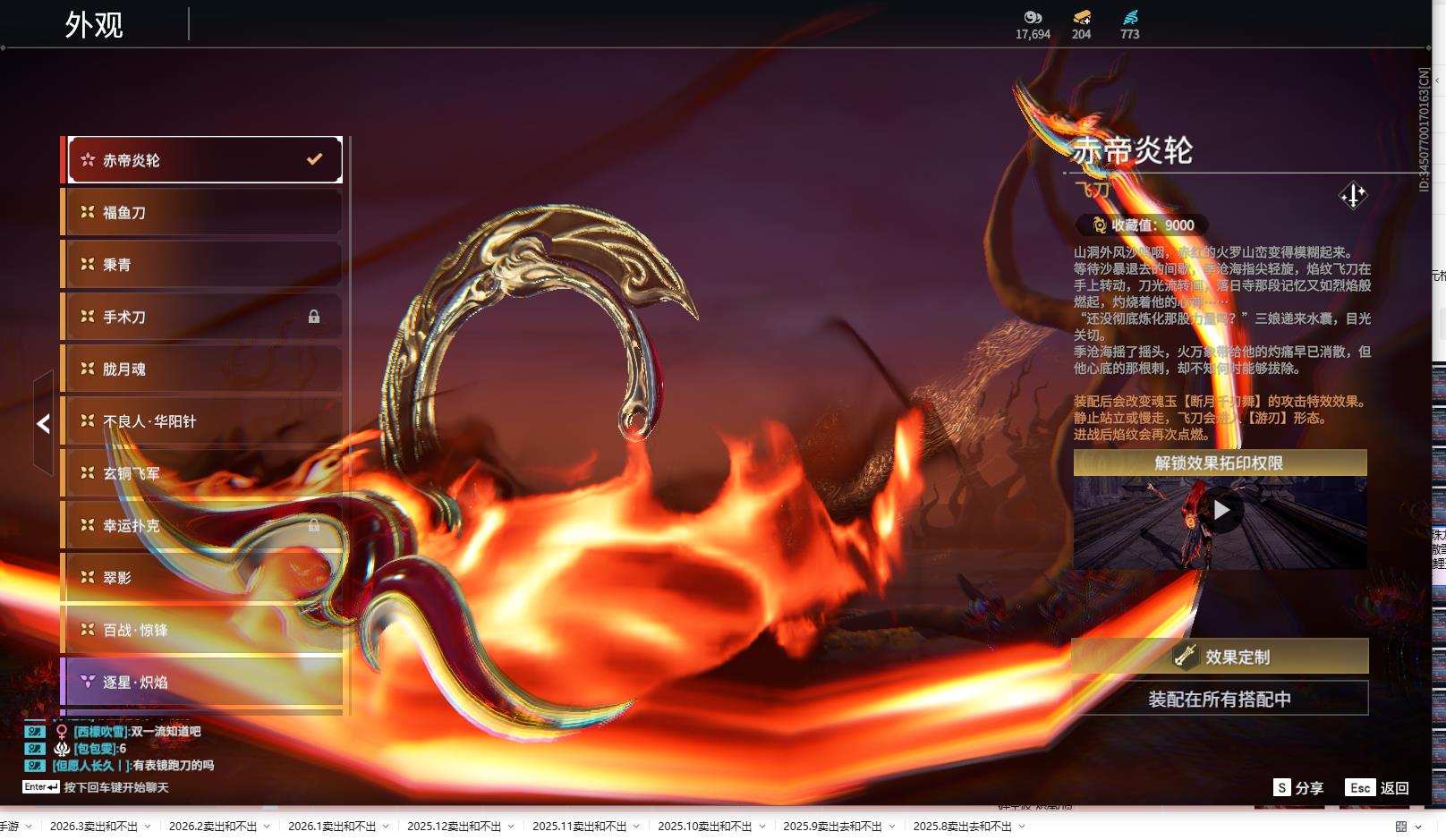
Task: Click player name 但愿人长久 in chat
Action: (92, 766)
